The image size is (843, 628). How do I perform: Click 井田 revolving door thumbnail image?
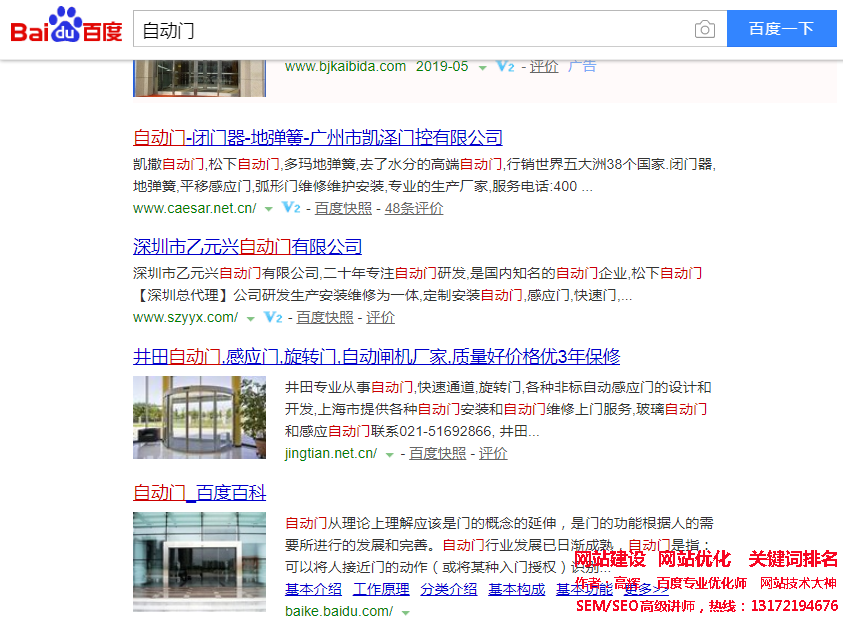click(199, 417)
